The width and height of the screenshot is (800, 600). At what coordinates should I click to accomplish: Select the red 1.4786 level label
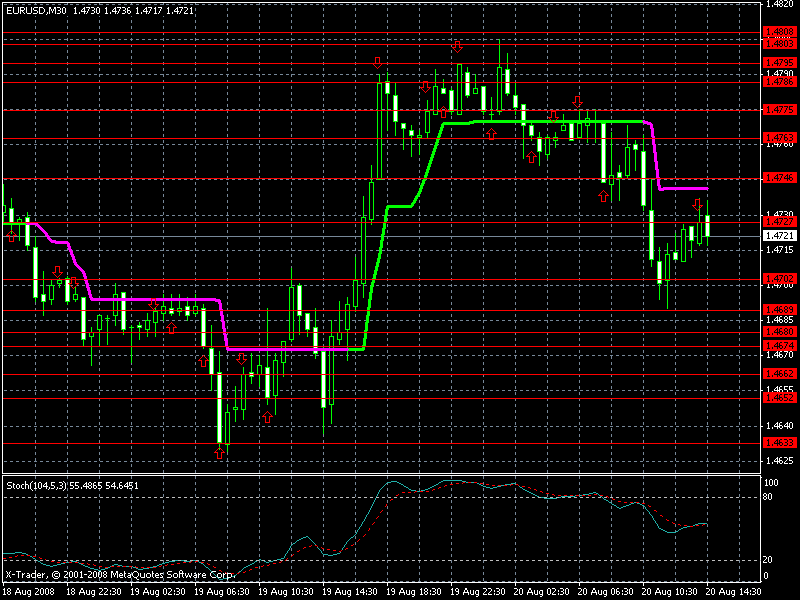click(x=779, y=82)
